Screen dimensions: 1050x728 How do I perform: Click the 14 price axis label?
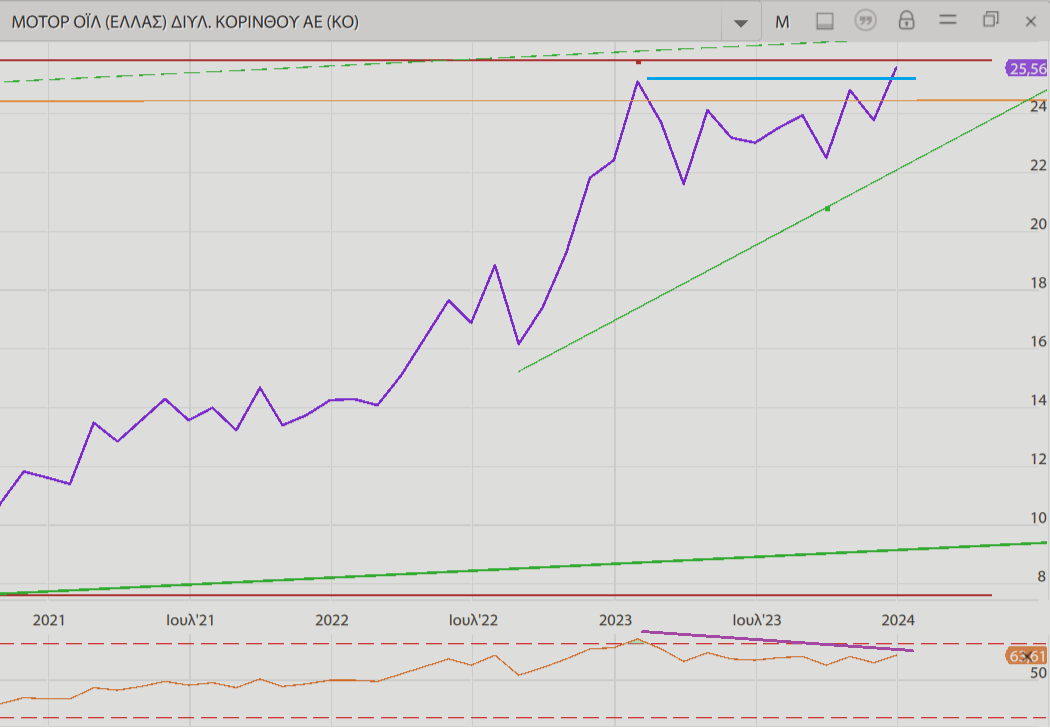click(1038, 401)
